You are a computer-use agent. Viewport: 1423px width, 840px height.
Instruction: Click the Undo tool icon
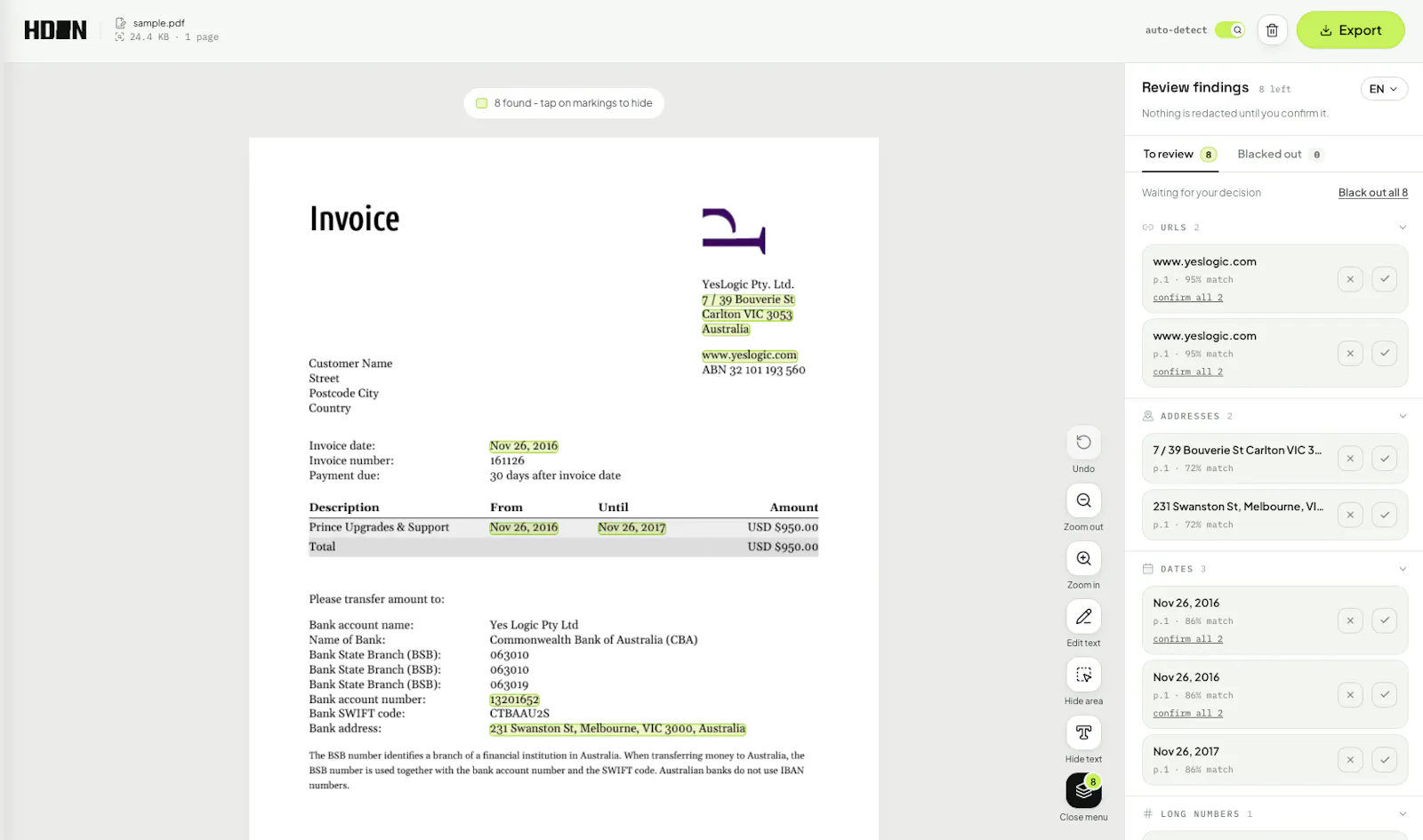1083,443
